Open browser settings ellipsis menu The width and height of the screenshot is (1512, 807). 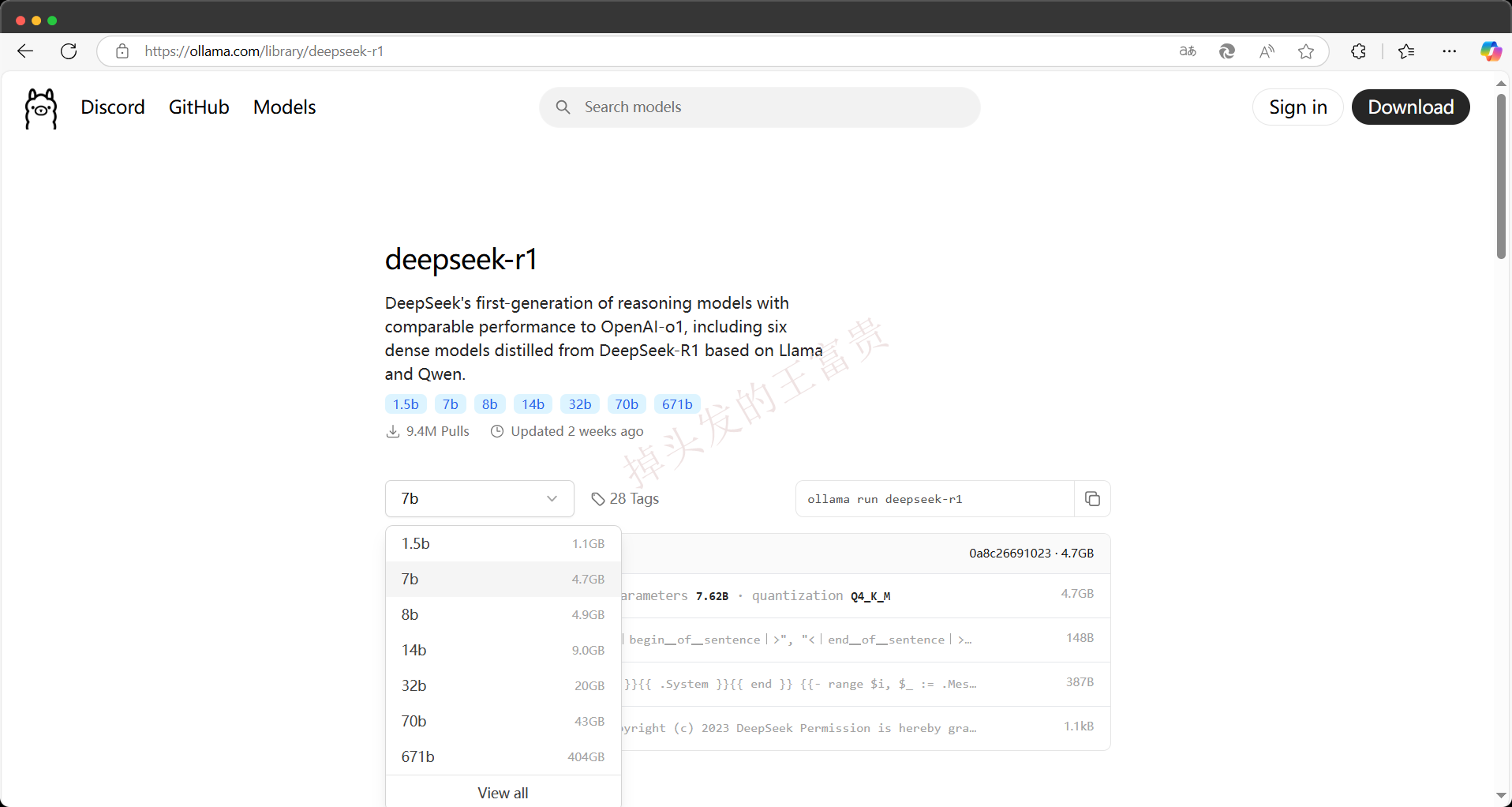[x=1450, y=51]
